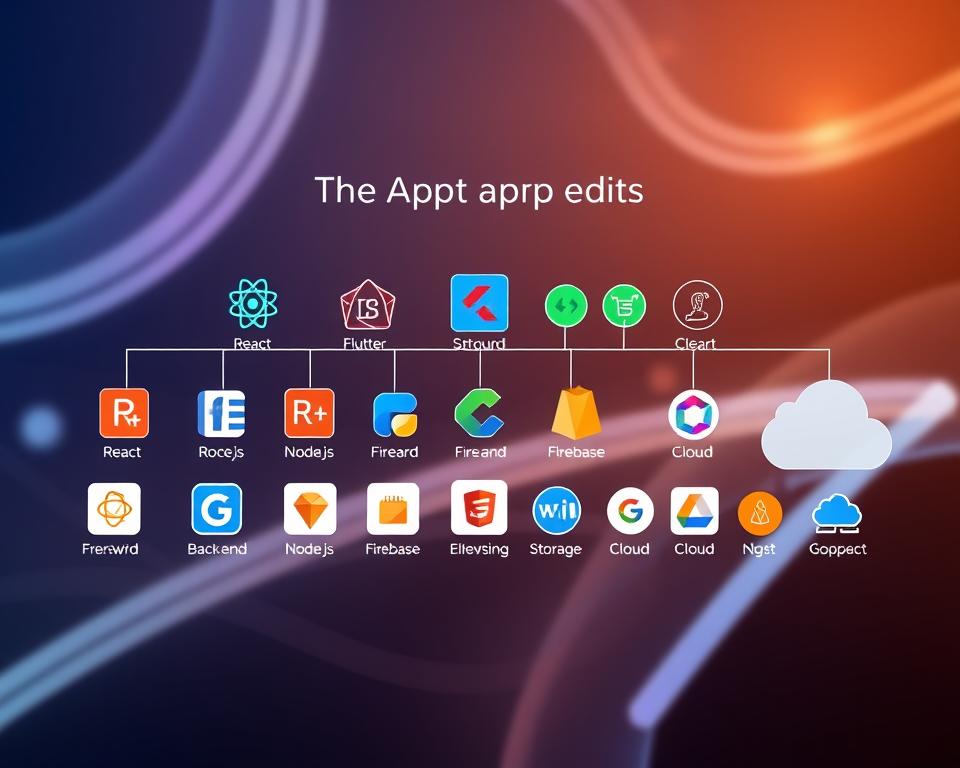The width and height of the screenshot is (960, 768).
Task: Click the wifi Storage icon
Action: (557, 510)
